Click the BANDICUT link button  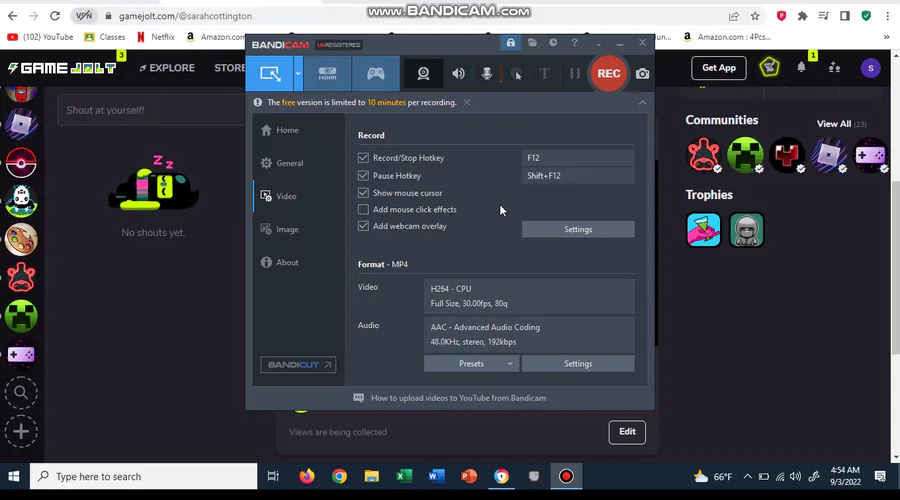pos(298,365)
